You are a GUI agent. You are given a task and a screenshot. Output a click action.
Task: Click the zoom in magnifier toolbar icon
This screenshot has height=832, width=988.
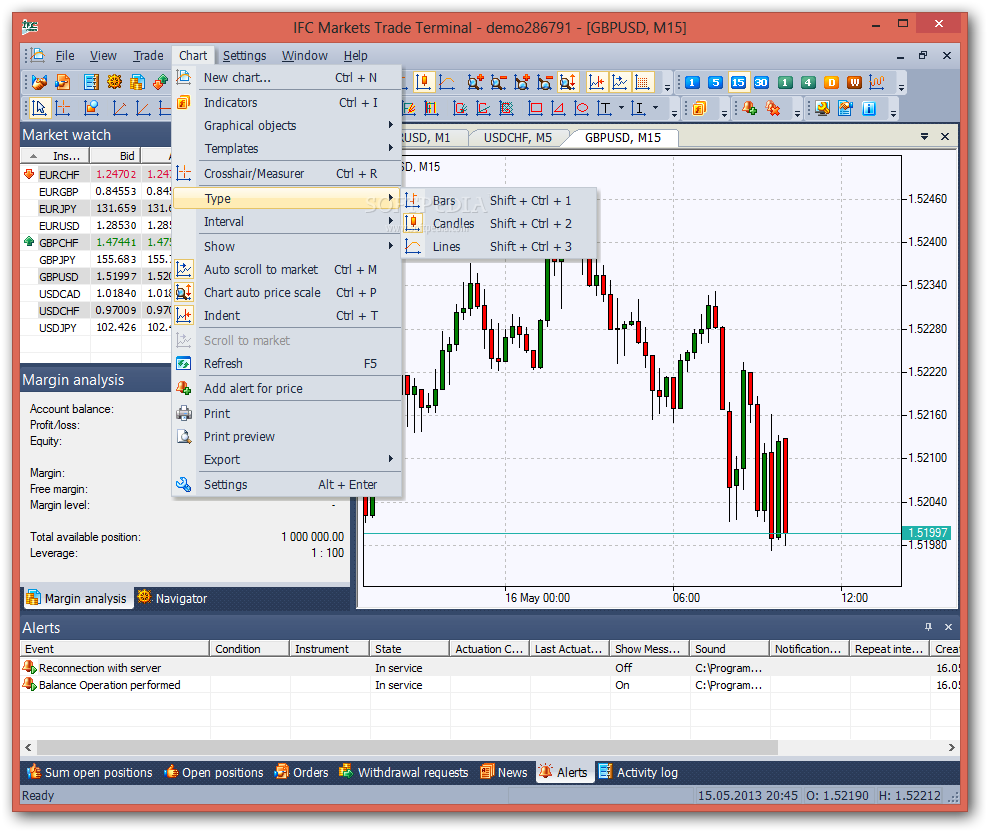pyautogui.click(x=475, y=82)
